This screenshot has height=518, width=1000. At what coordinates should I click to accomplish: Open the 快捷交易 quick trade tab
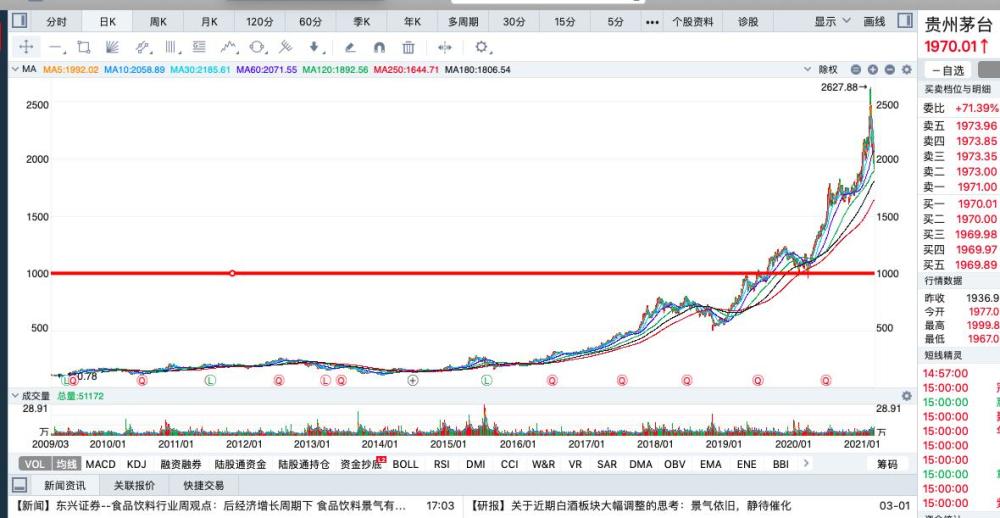click(203, 485)
